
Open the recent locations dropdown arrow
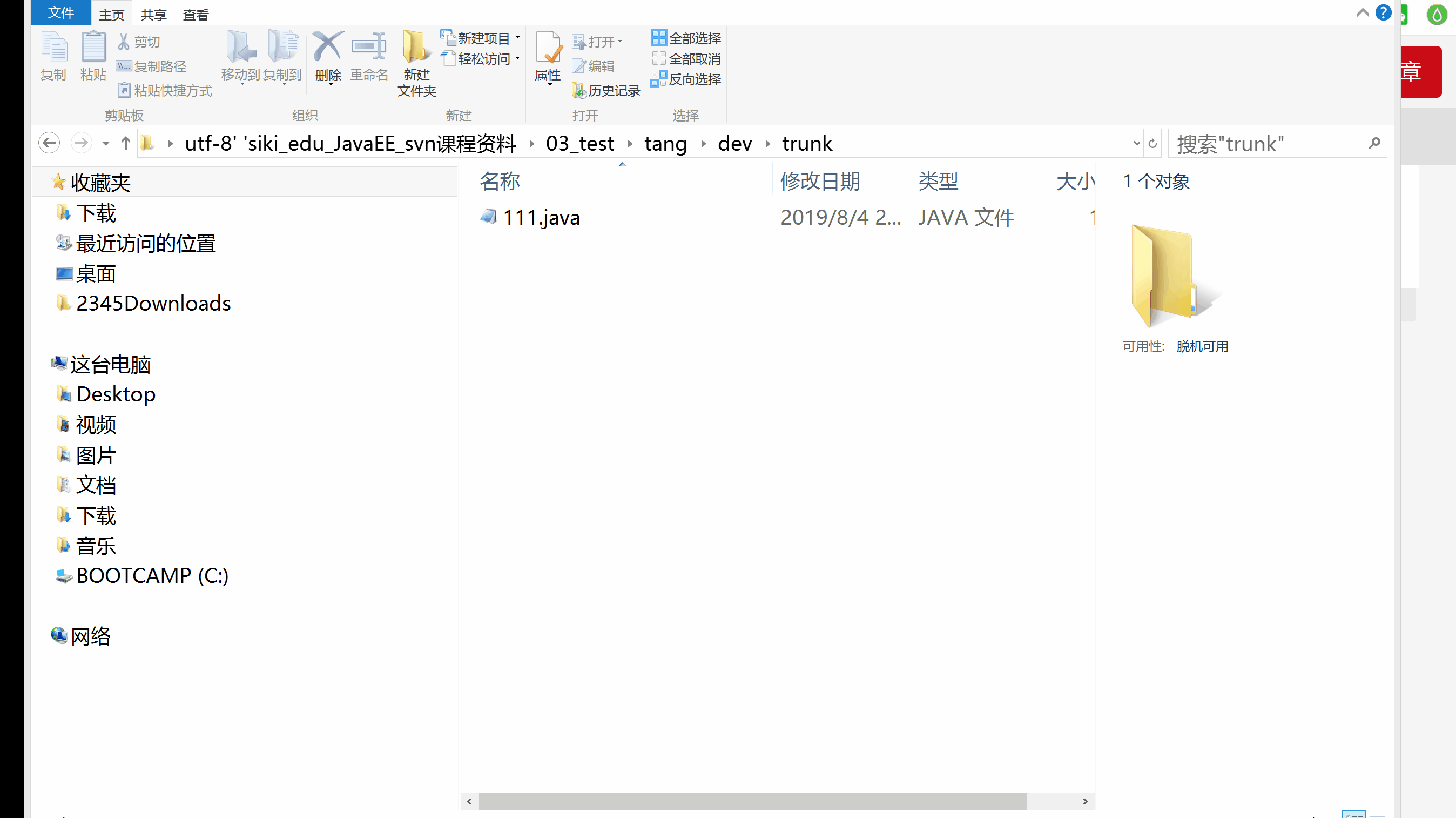106,144
